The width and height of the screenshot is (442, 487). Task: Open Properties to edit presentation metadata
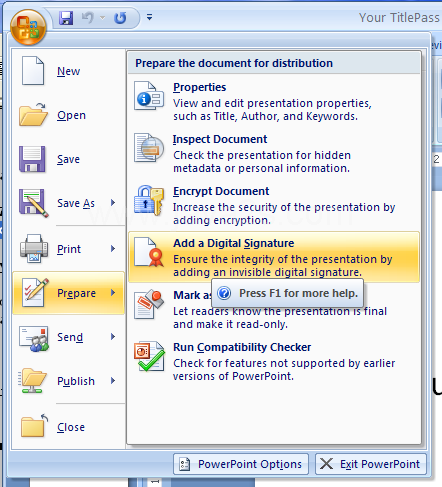274,101
